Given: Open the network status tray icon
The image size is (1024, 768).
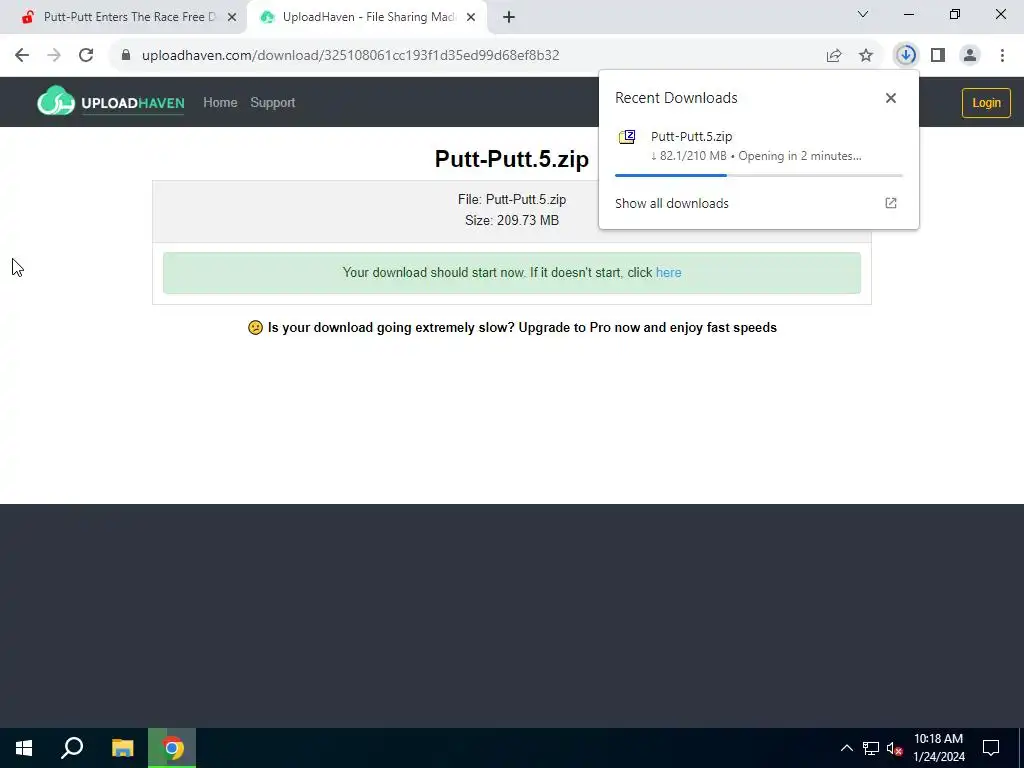Looking at the screenshot, I should pyautogui.click(x=871, y=748).
